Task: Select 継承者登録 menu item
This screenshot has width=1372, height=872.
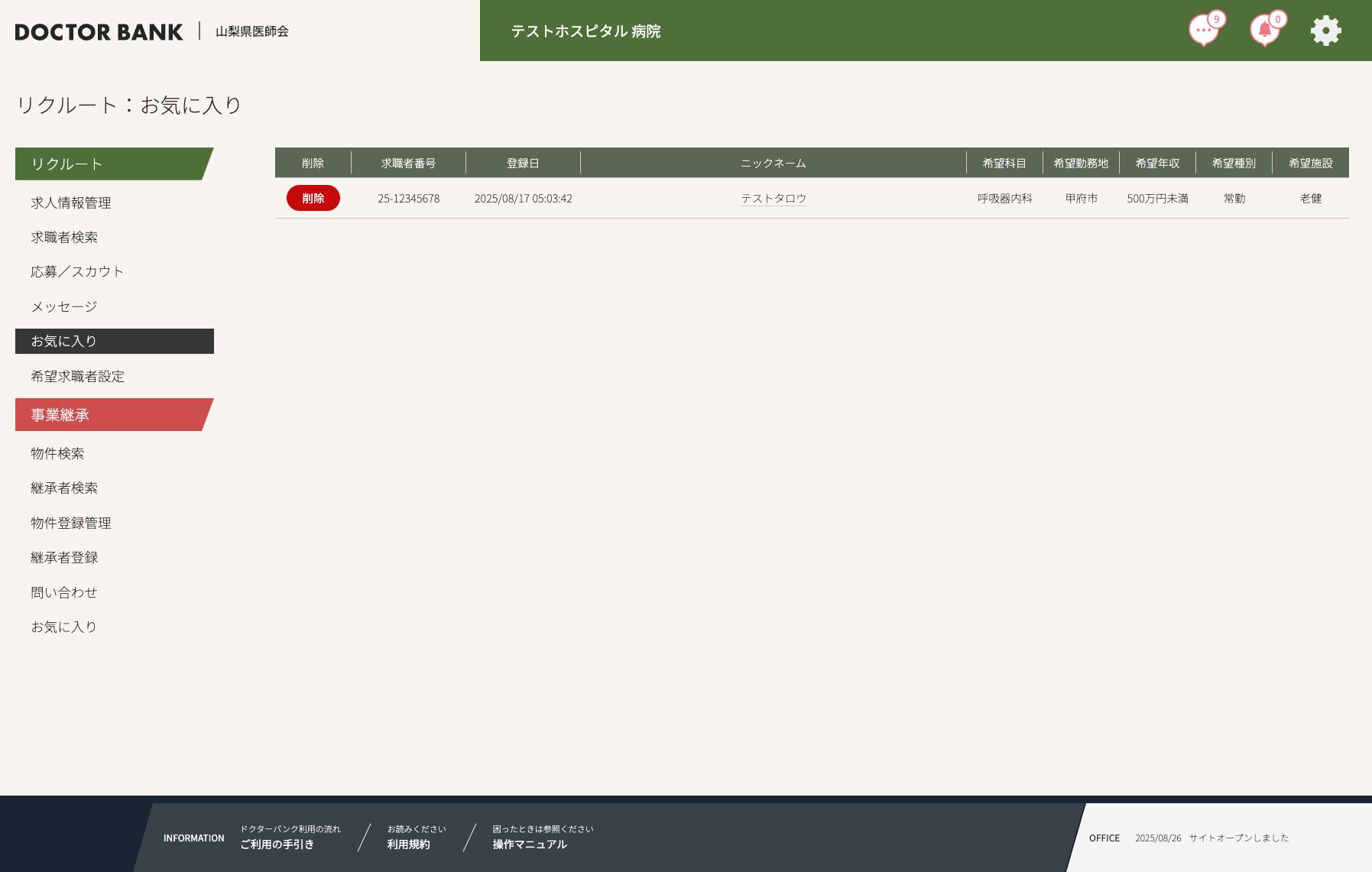Action: [x=64, y=558]
